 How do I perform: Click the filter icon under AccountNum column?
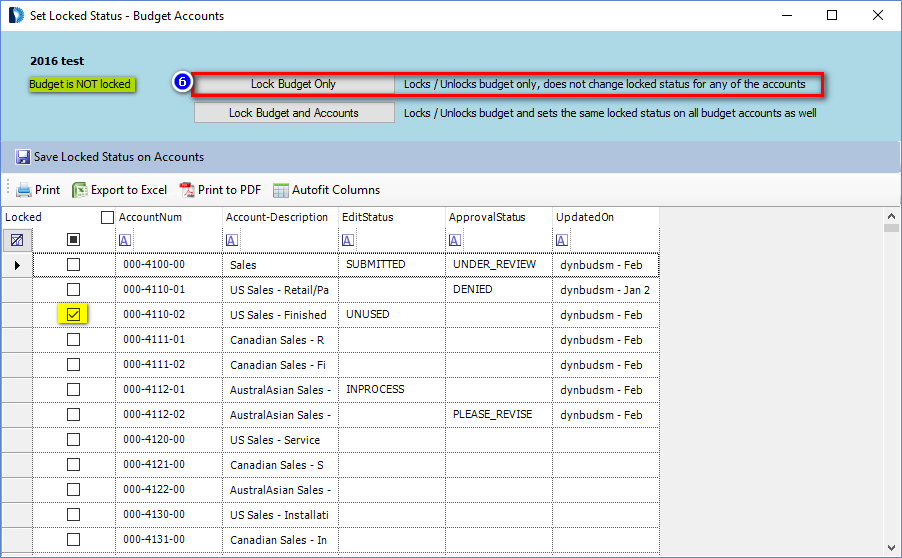[x=125, y=240]
